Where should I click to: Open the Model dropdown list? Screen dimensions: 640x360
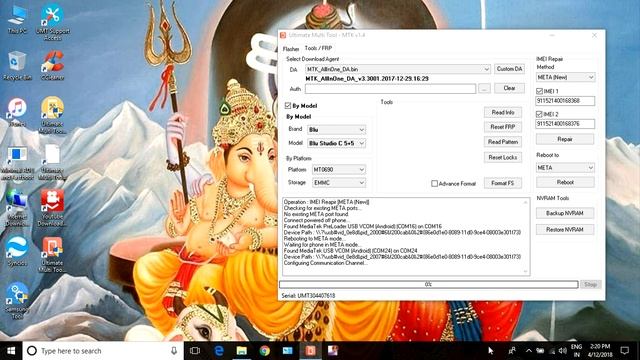337,143
